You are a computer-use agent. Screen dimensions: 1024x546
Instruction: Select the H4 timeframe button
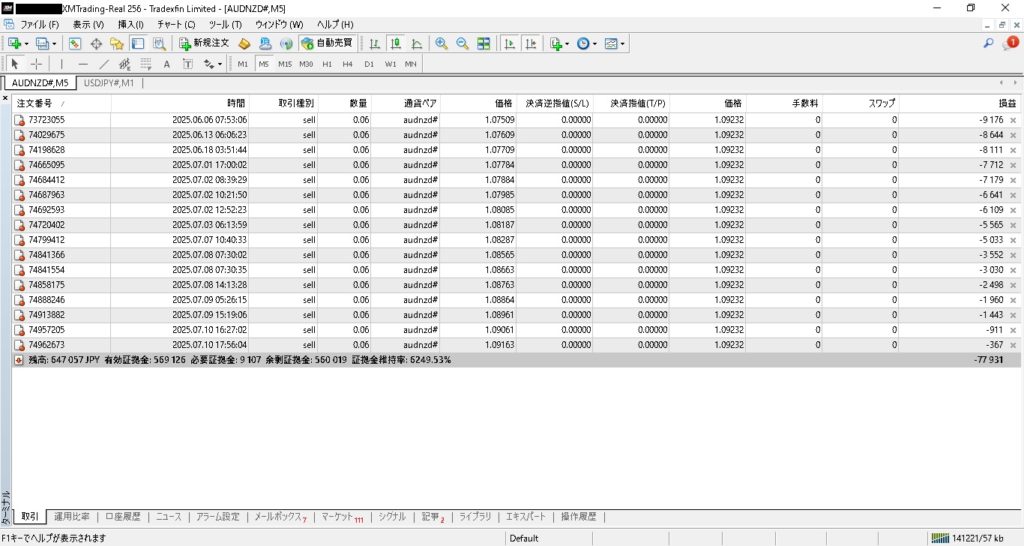(347, 64)
